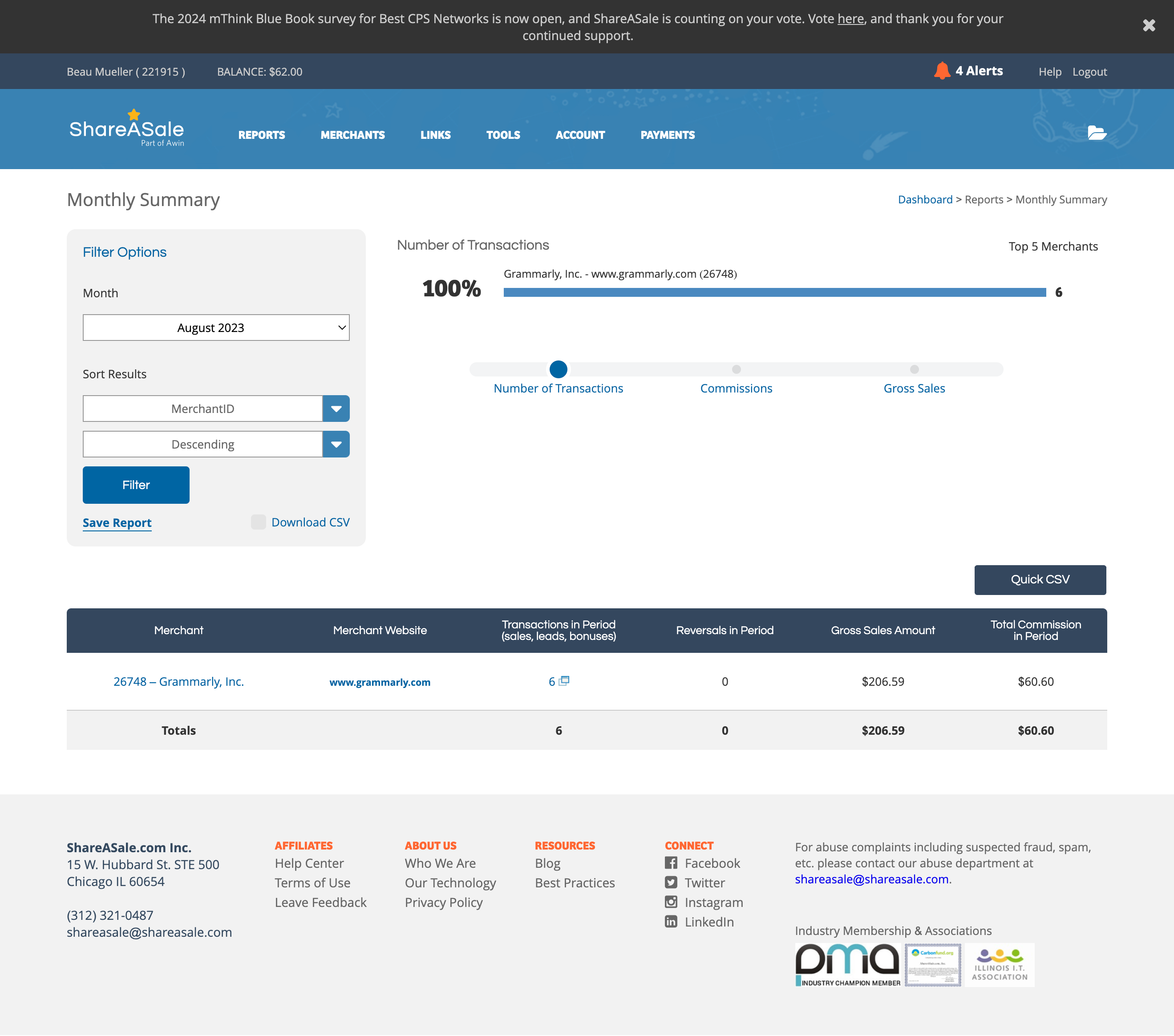Image resolution: width=1174 pixels, height=1036 pixels.
Task: Expand the MerchantID sort dropdown arrow
Action: coord(336,409)
